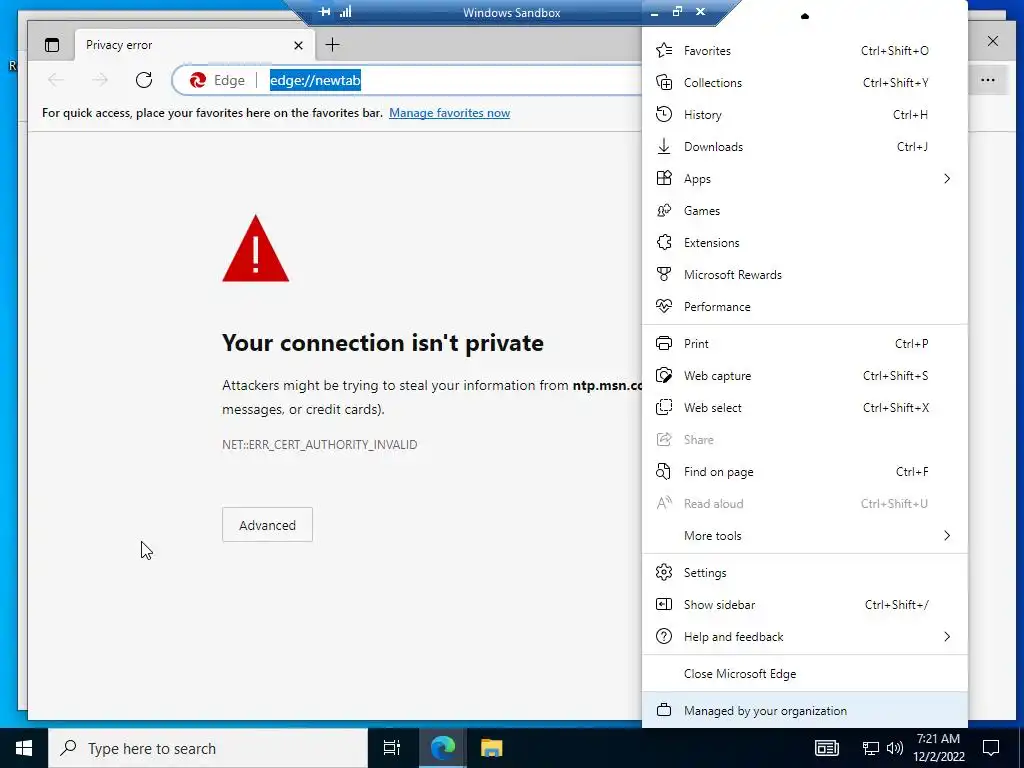Expand Help and feedback submenu arrow
Image resolution: width=1024 pixels, height=768 pixels.
coord(946,637)
